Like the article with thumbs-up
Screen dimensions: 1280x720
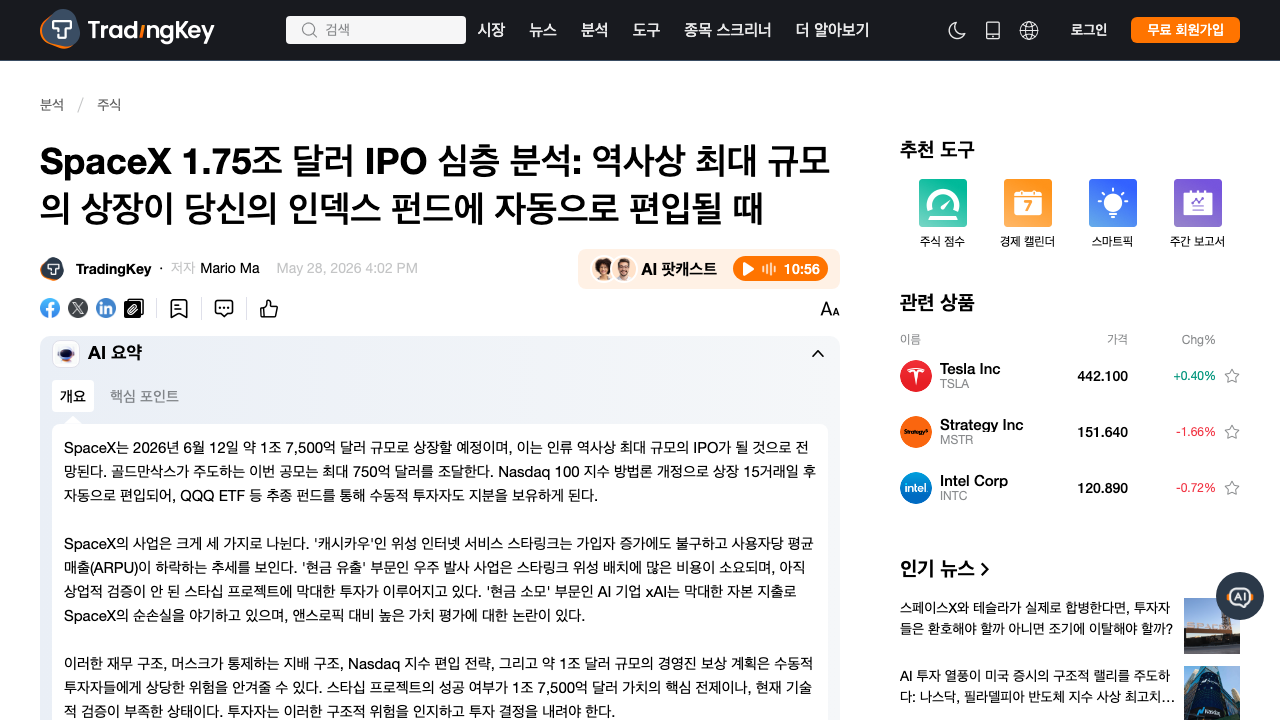tap(269, 308)
